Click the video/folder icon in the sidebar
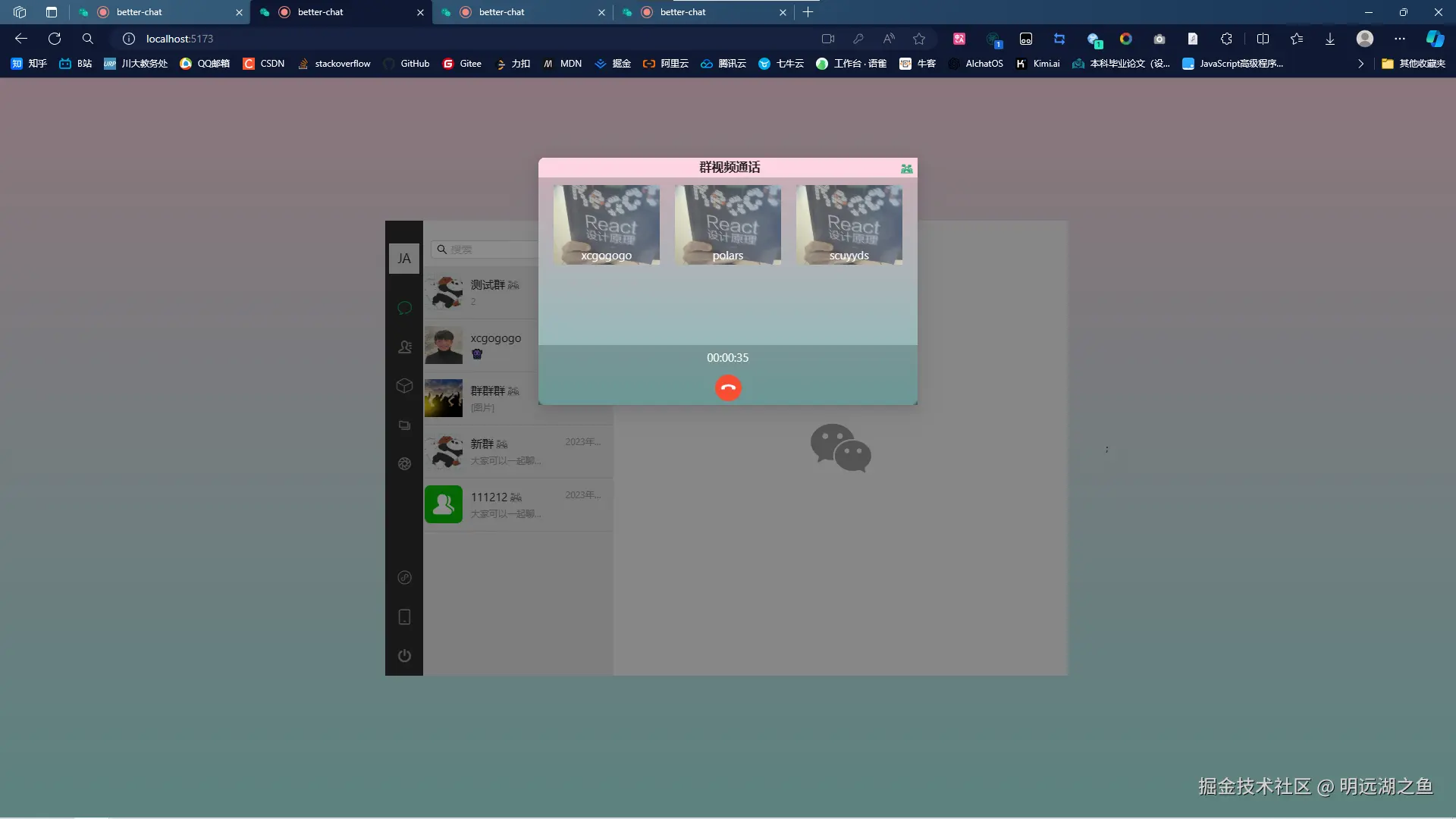1456x819 pixels. click(x=404, y=425)
